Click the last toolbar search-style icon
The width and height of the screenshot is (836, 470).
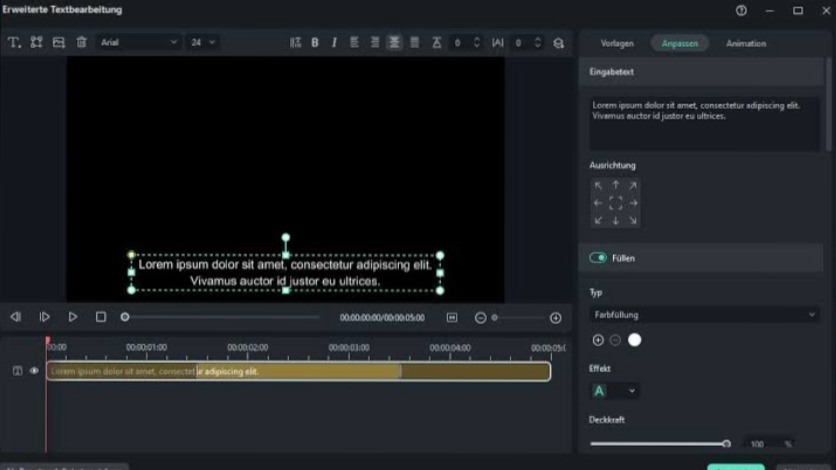tap(558, 43)
